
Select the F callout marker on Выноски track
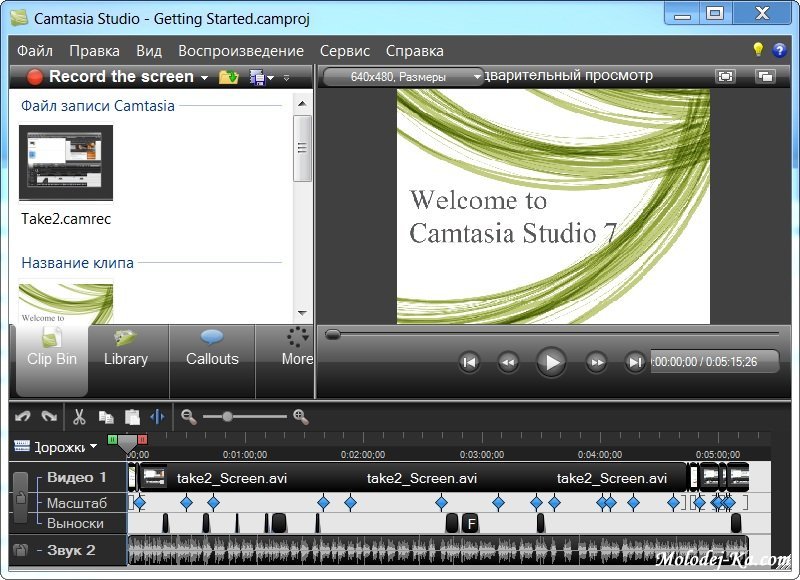[x=471, y=523]
